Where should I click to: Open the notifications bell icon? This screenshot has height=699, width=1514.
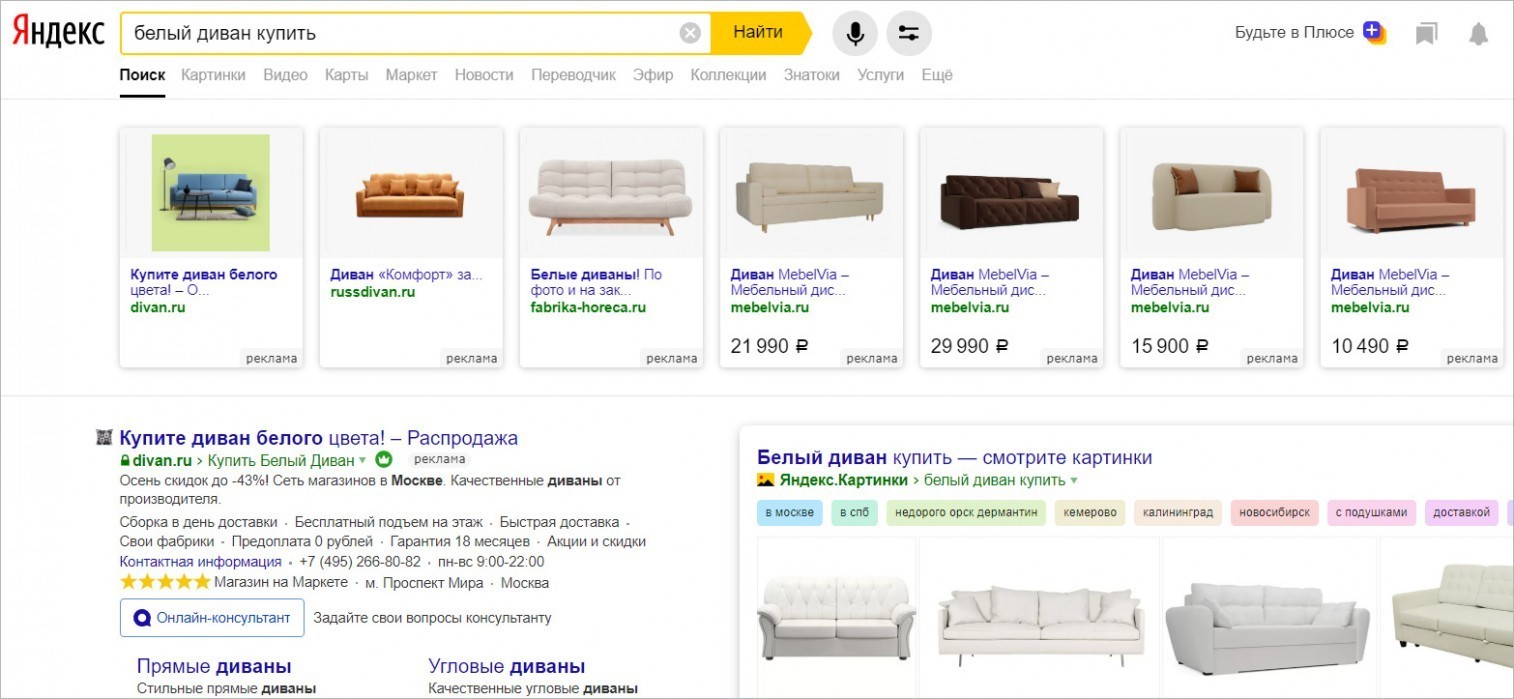(1478, 34)
